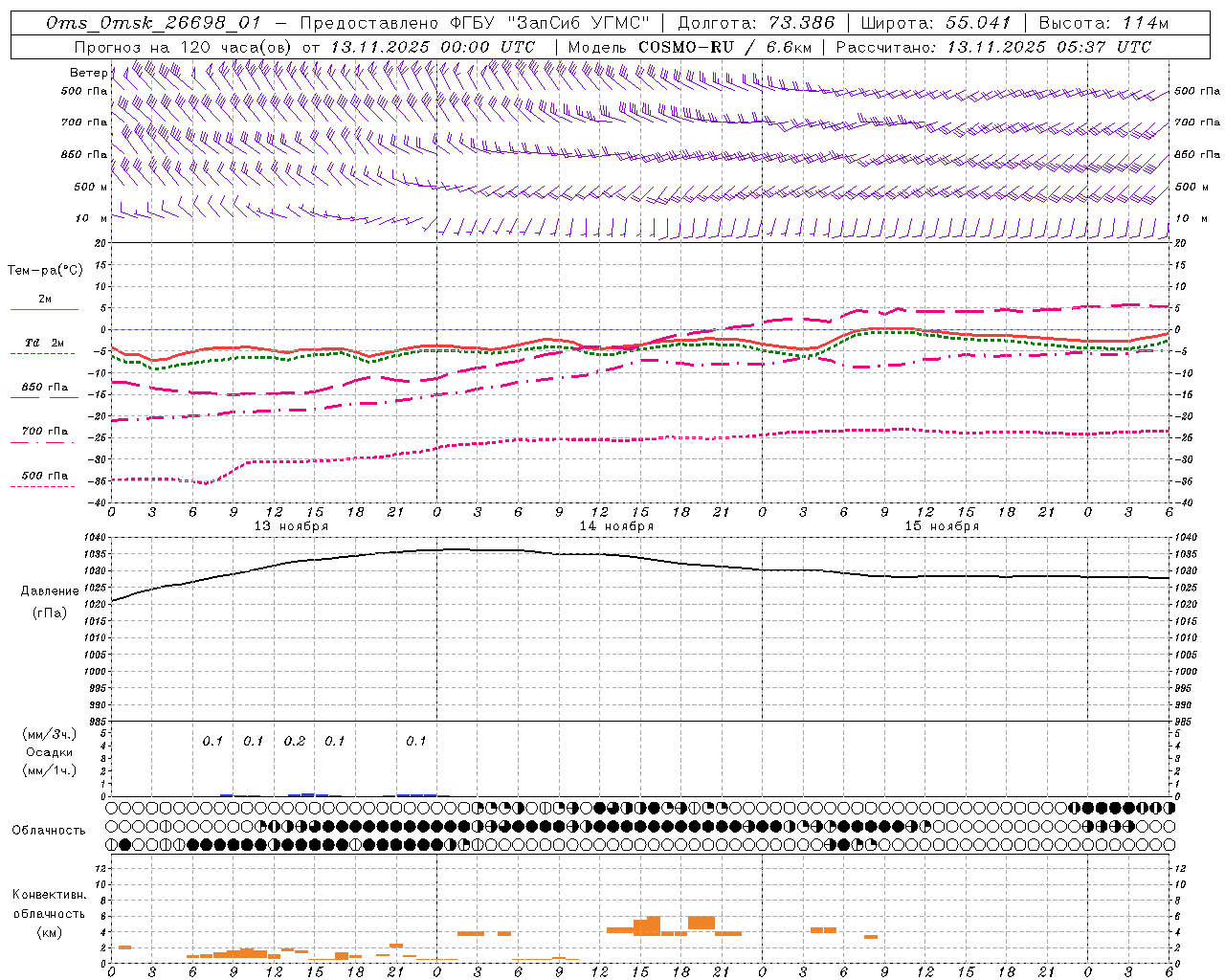Click the Долгота: 73.386 header field
The image size is (1225, 980).
[x=756, y=23]
